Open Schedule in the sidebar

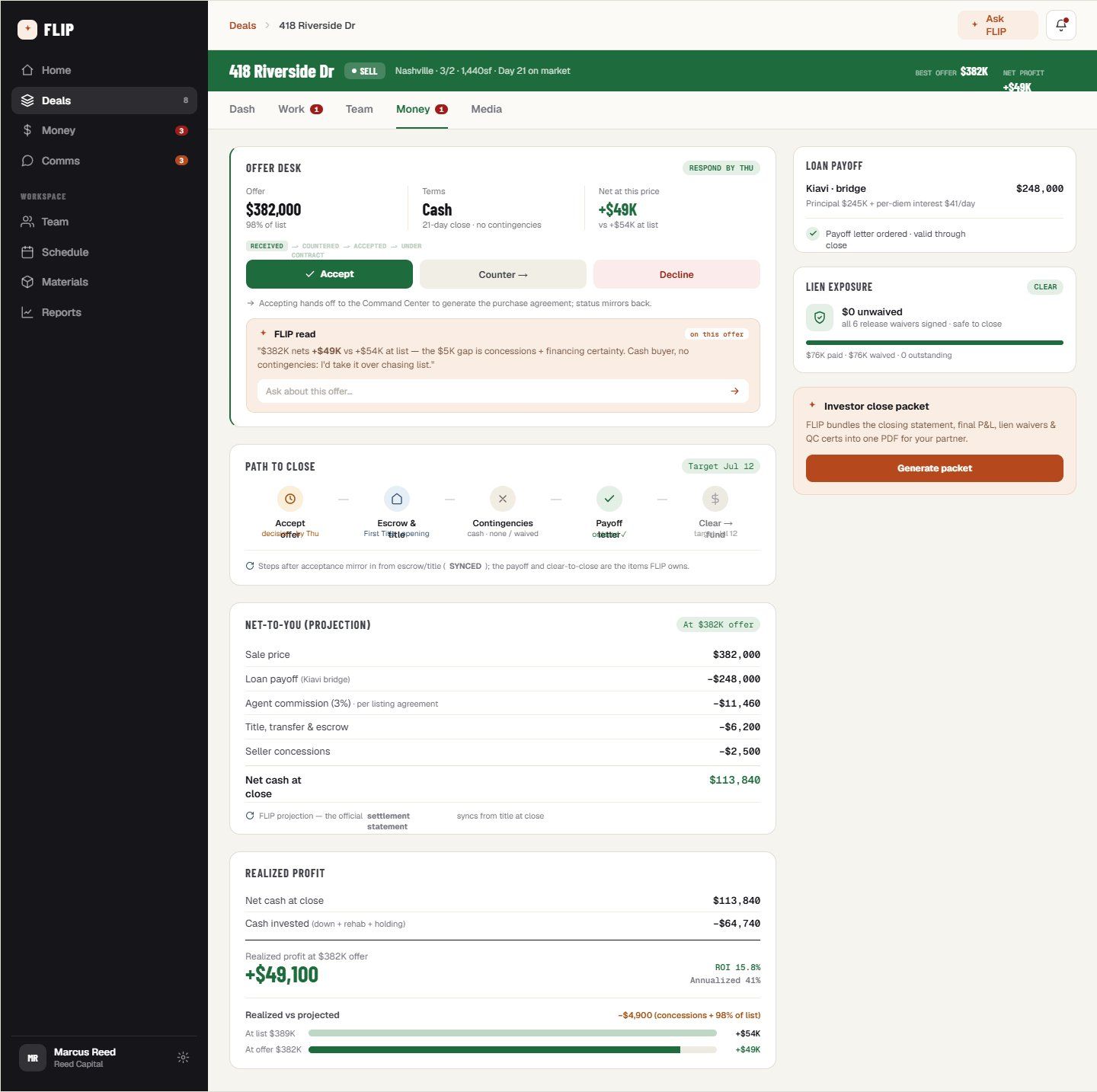tap(104, 252)
